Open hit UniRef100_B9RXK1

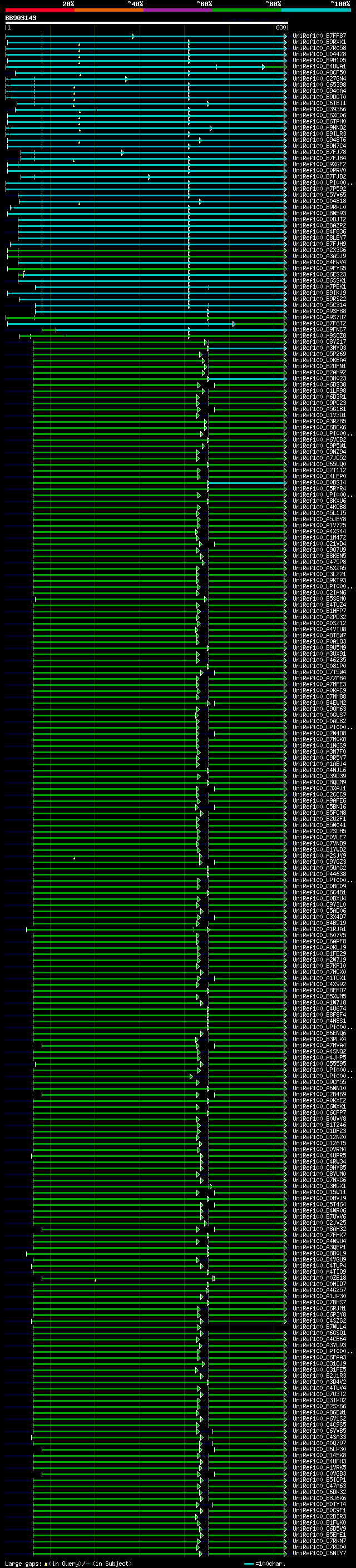click(x=319, y=42)
